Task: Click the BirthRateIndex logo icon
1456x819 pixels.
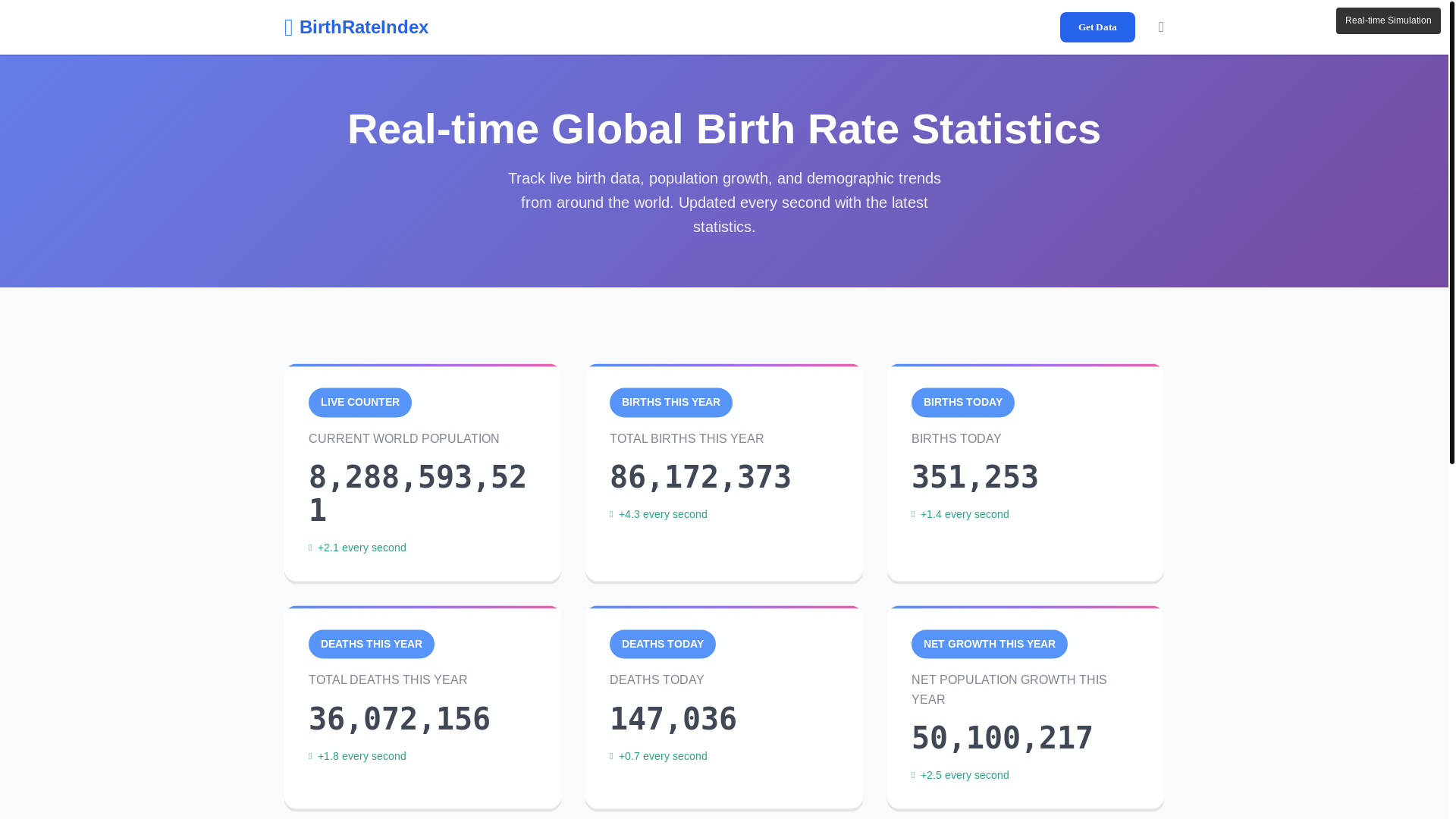Action: pos(289,27)
